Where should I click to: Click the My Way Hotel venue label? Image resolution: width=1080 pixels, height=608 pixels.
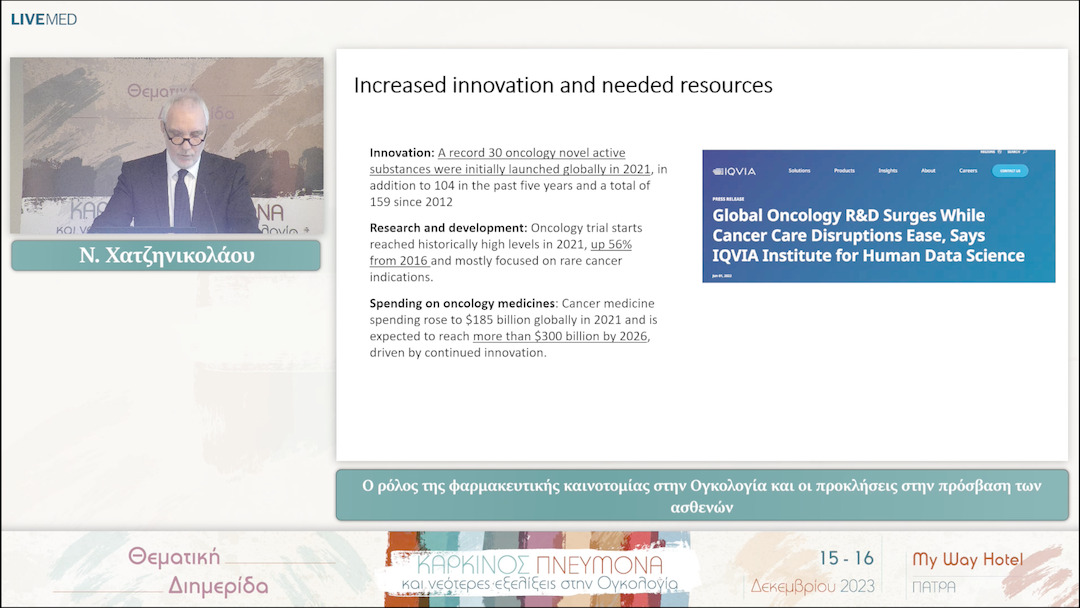point(968,560)
